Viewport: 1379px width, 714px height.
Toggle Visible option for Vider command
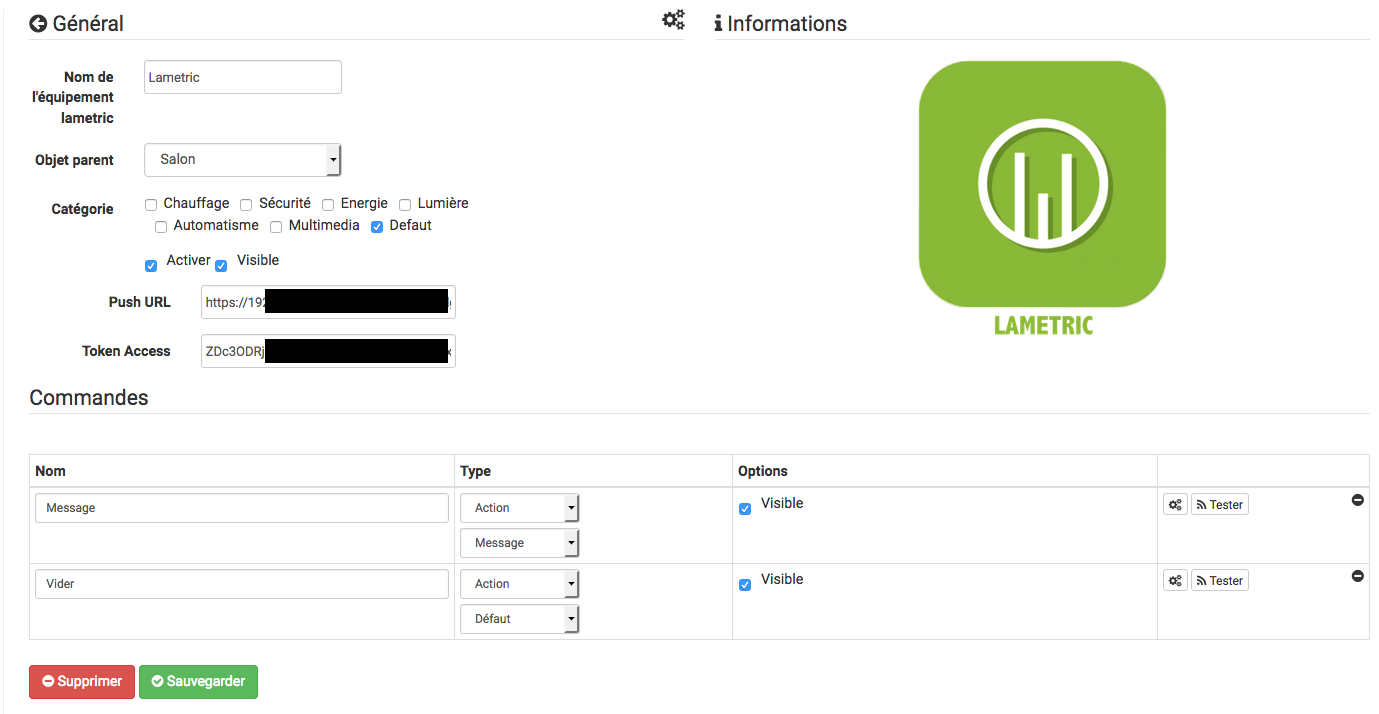point(745,585)
